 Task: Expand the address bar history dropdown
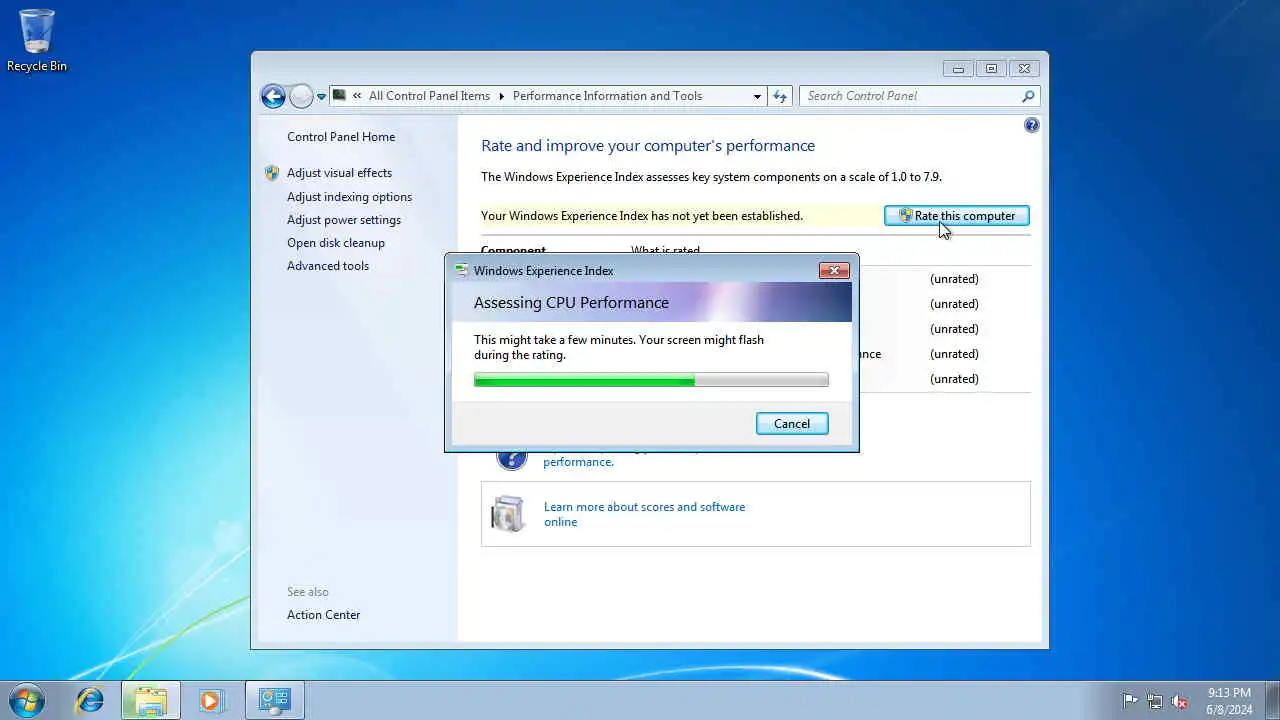[757, 96]
